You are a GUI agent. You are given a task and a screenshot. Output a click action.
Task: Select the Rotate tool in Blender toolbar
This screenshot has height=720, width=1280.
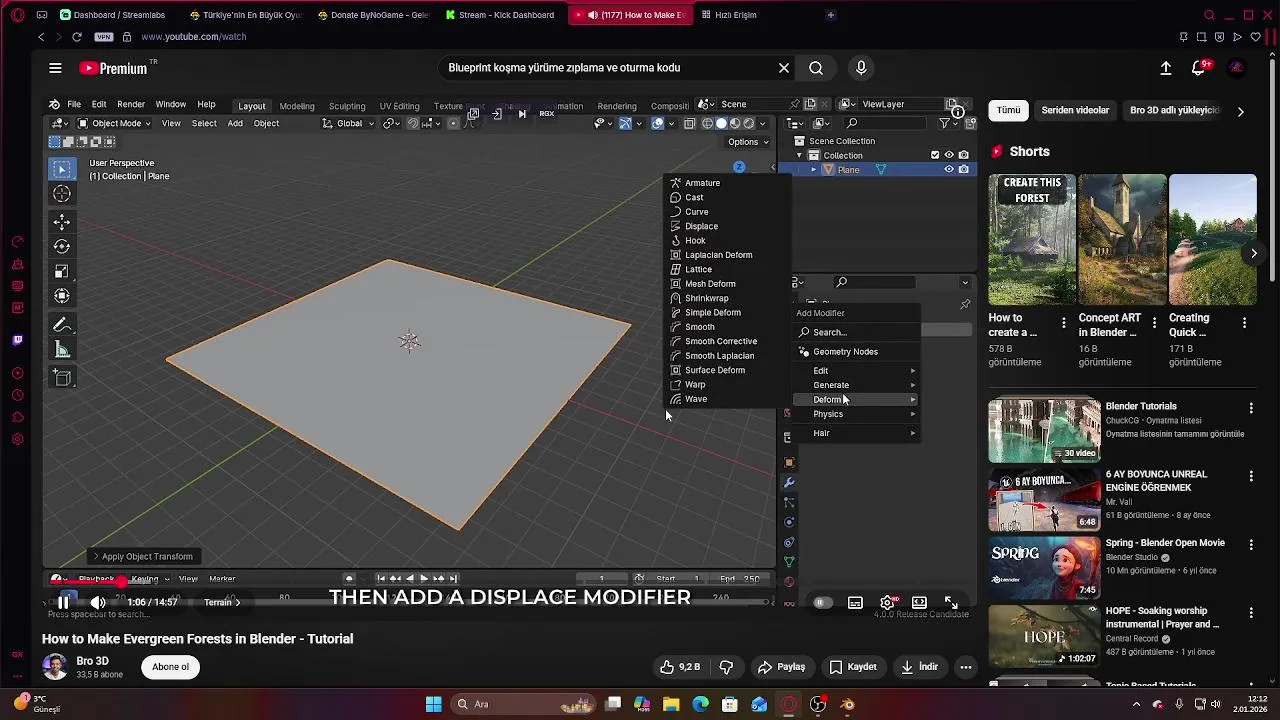62,246
